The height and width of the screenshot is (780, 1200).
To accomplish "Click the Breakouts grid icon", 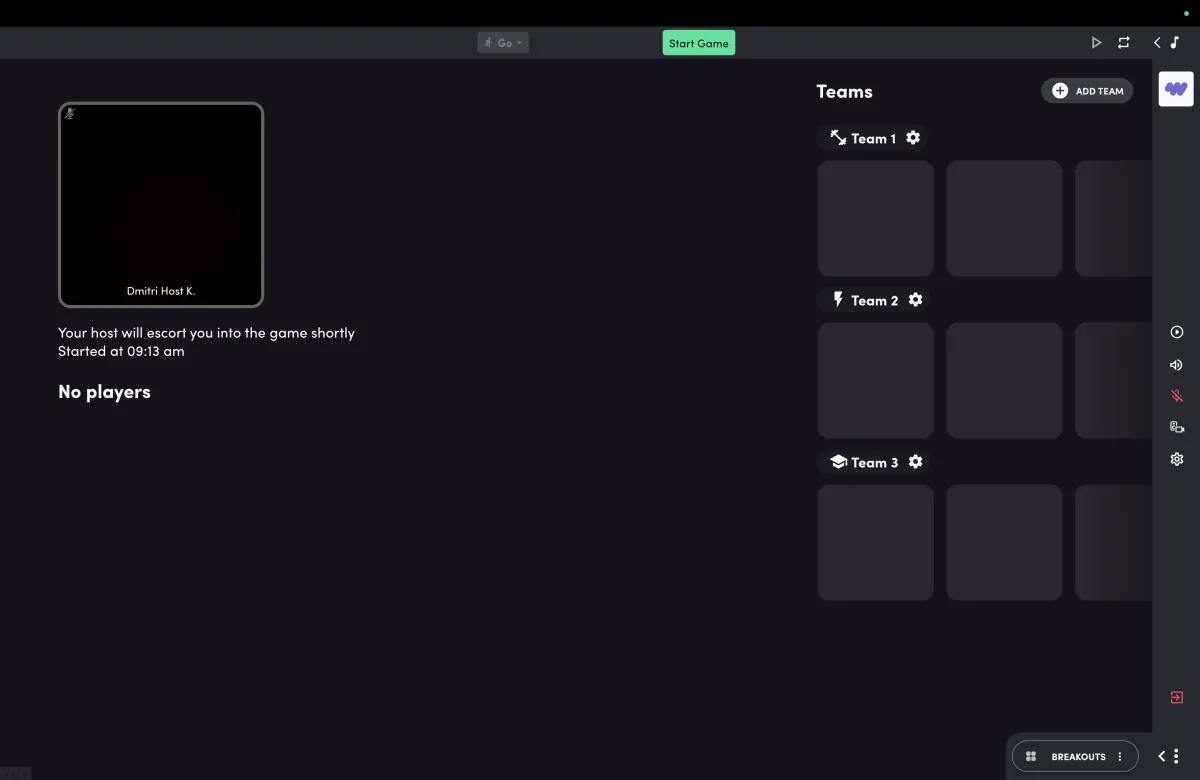I will click(1031, 757).
